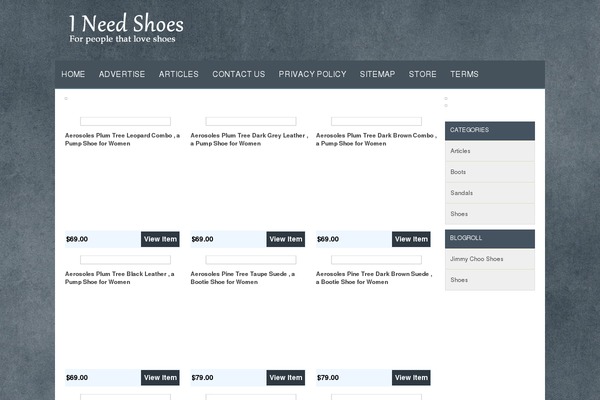
Task: Open the Boots category
Action: 490,172
